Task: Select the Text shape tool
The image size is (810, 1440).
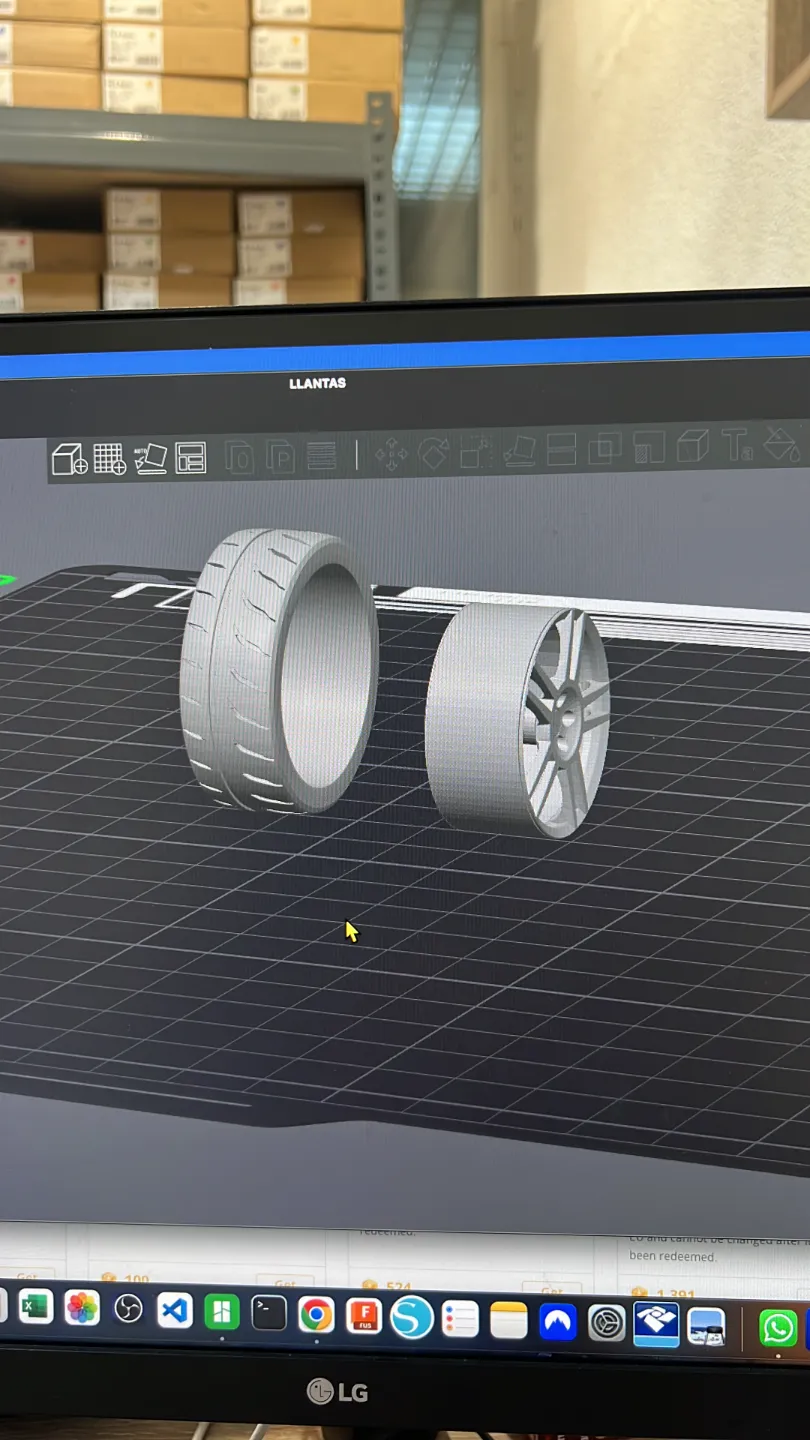Action: pyautogui.click(x=737, y=445)
